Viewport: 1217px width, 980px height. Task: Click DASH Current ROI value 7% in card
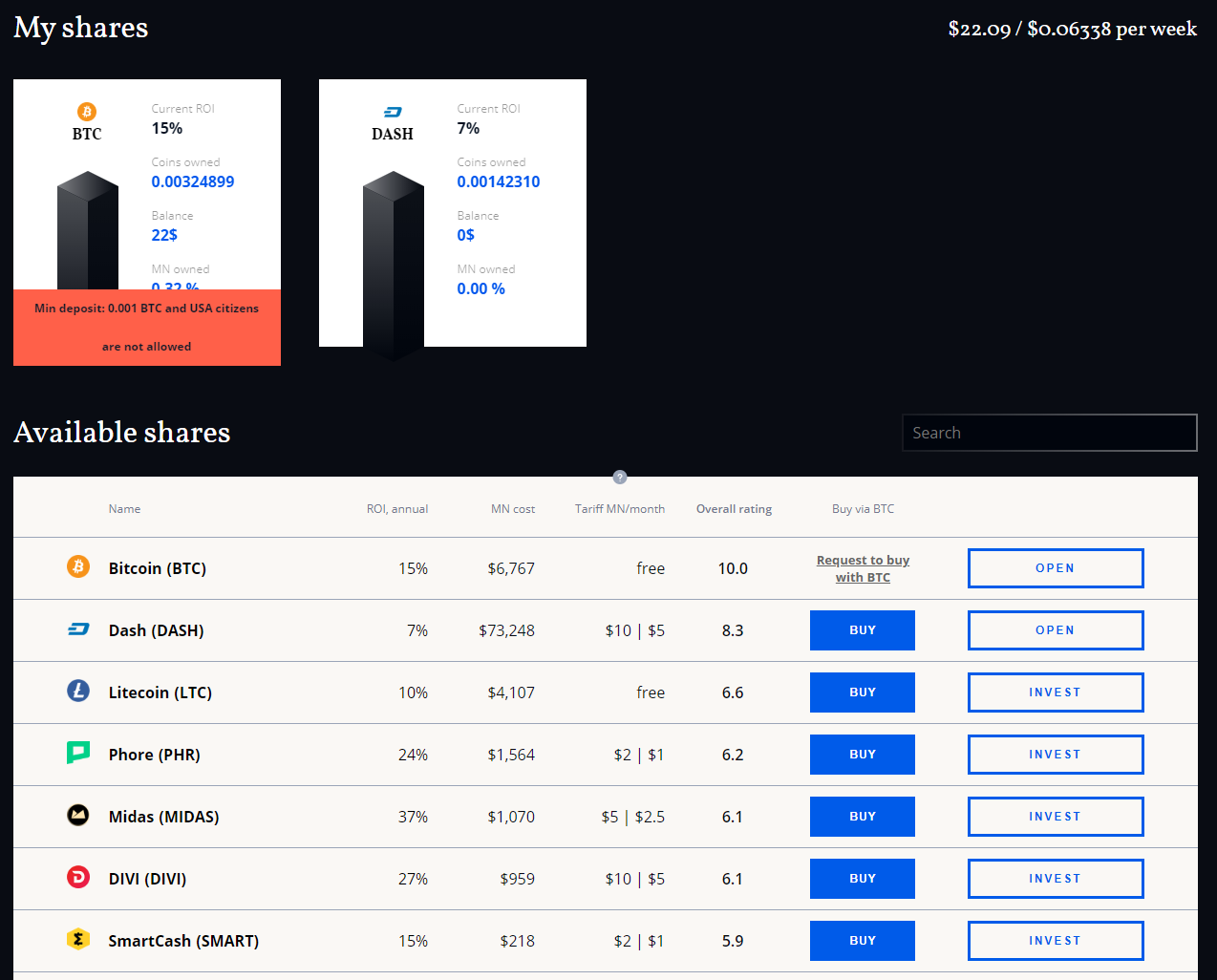tap(468, 128)
